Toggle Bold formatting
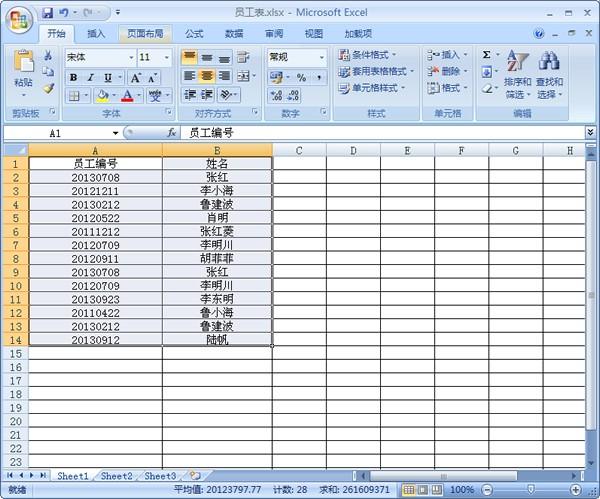This screenshot has height=499, width=600. [74, 78]
